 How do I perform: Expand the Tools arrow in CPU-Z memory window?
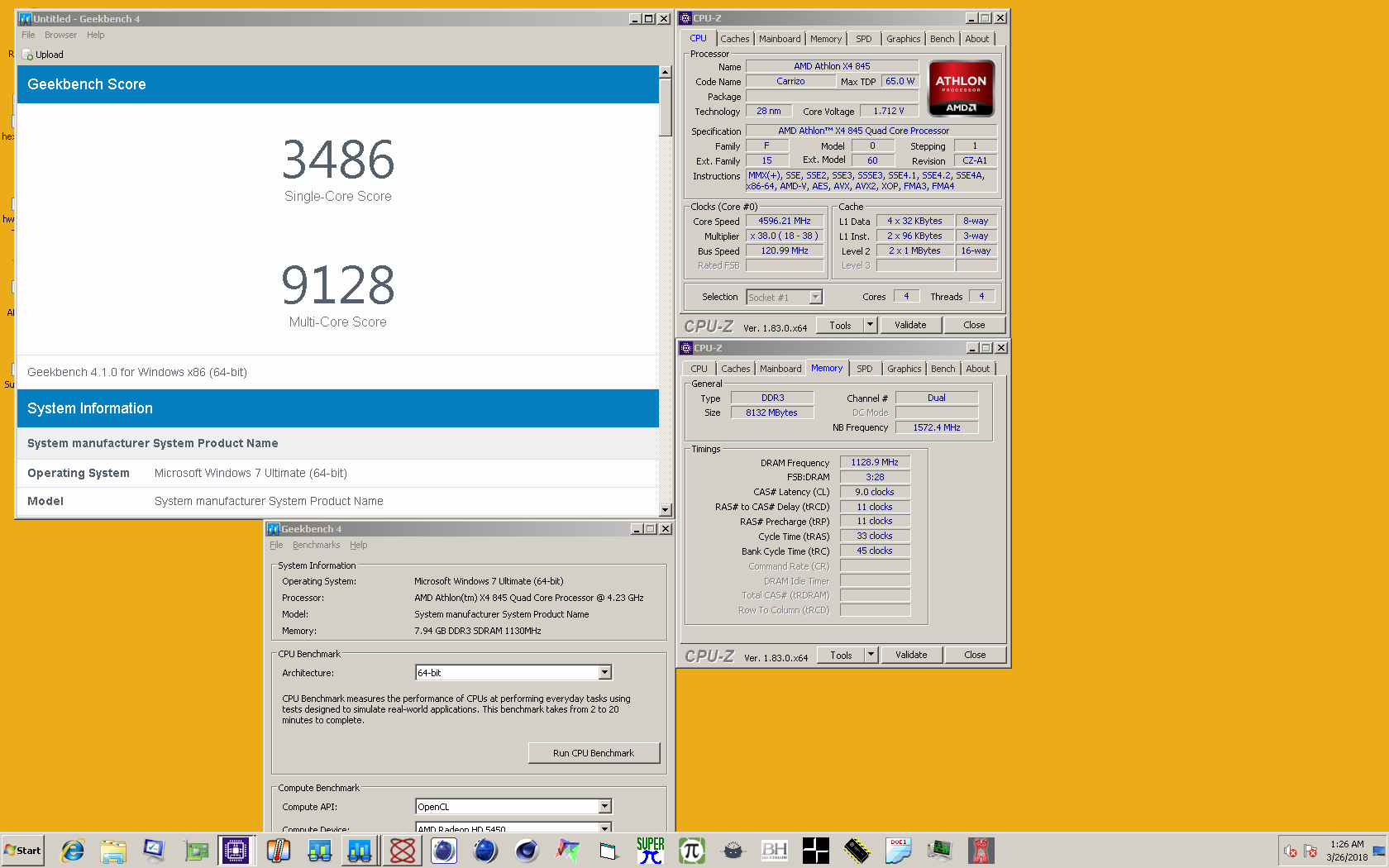click(x=871, y=655)
